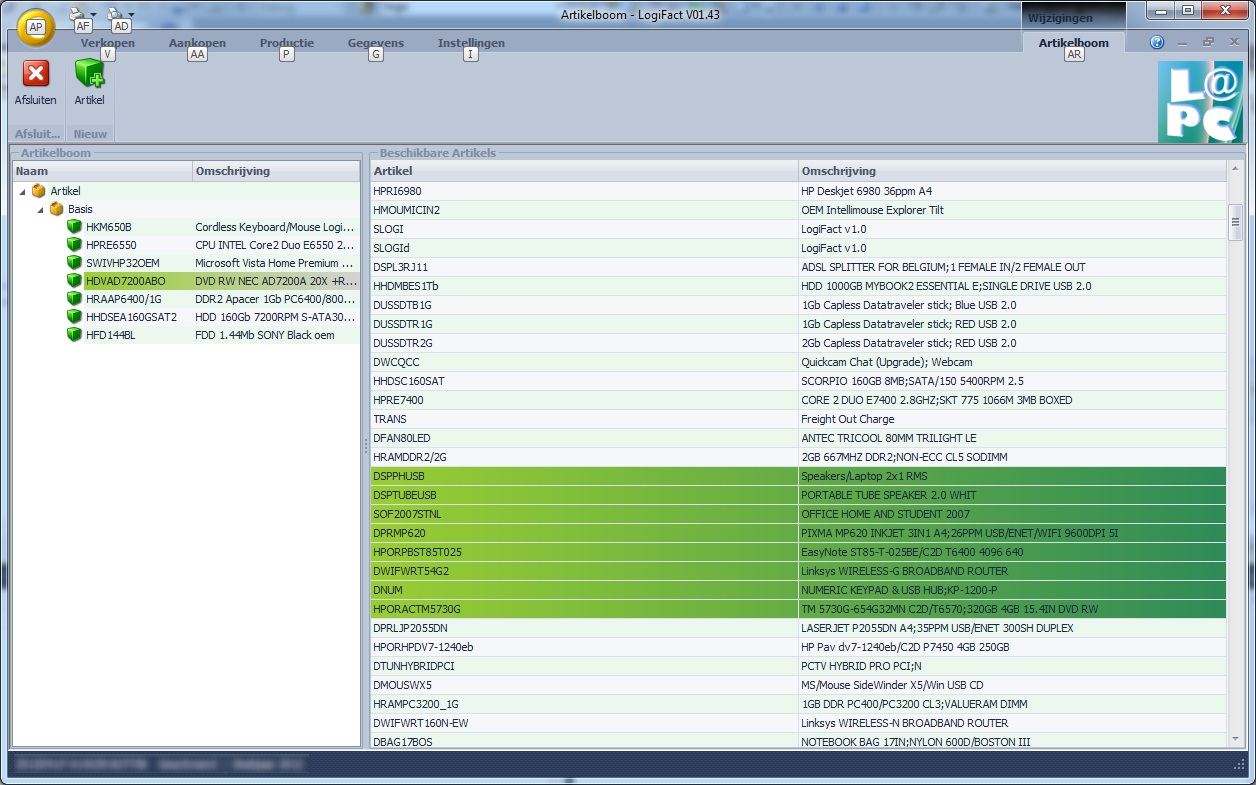Select article row TRANS
This screenshot has height=785, width=1256.
pyautogui.click(x=798, y=419)
